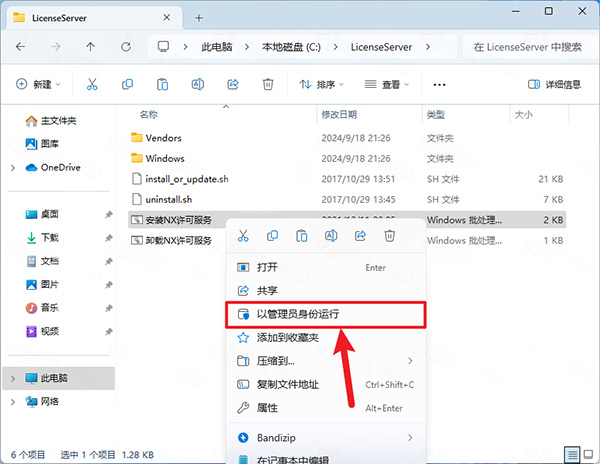
Task: Click the context menu Paste icon
Action: [x=302, y=236]
